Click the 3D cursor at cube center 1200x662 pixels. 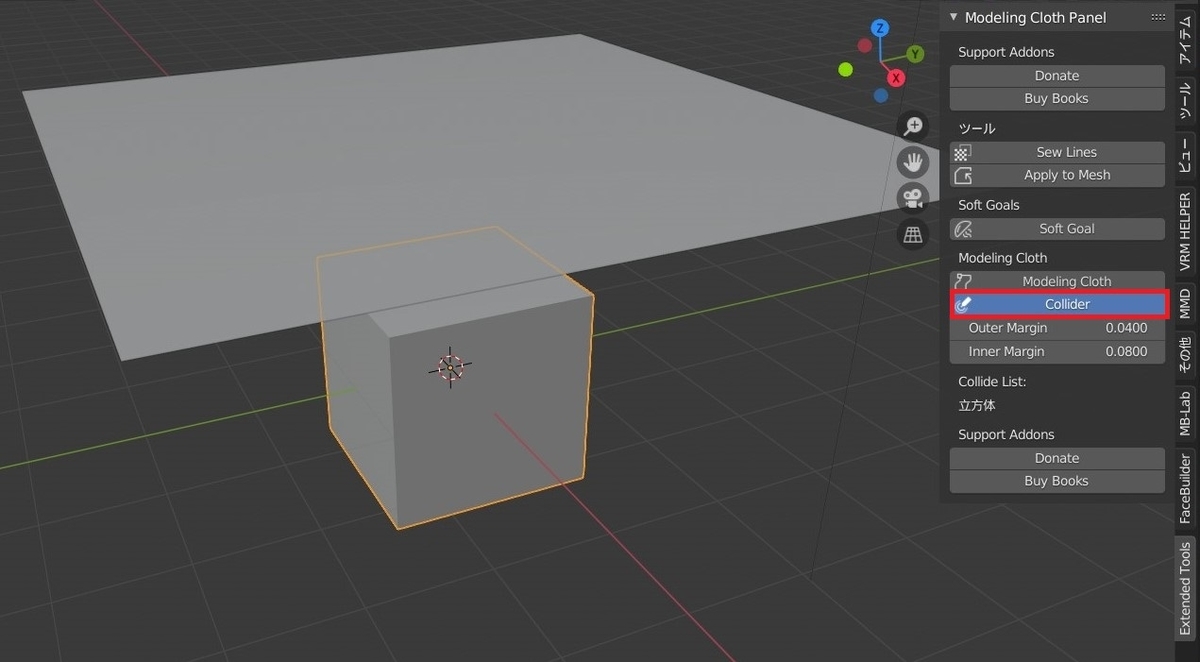pyautogui.click(x=450, y=367)
